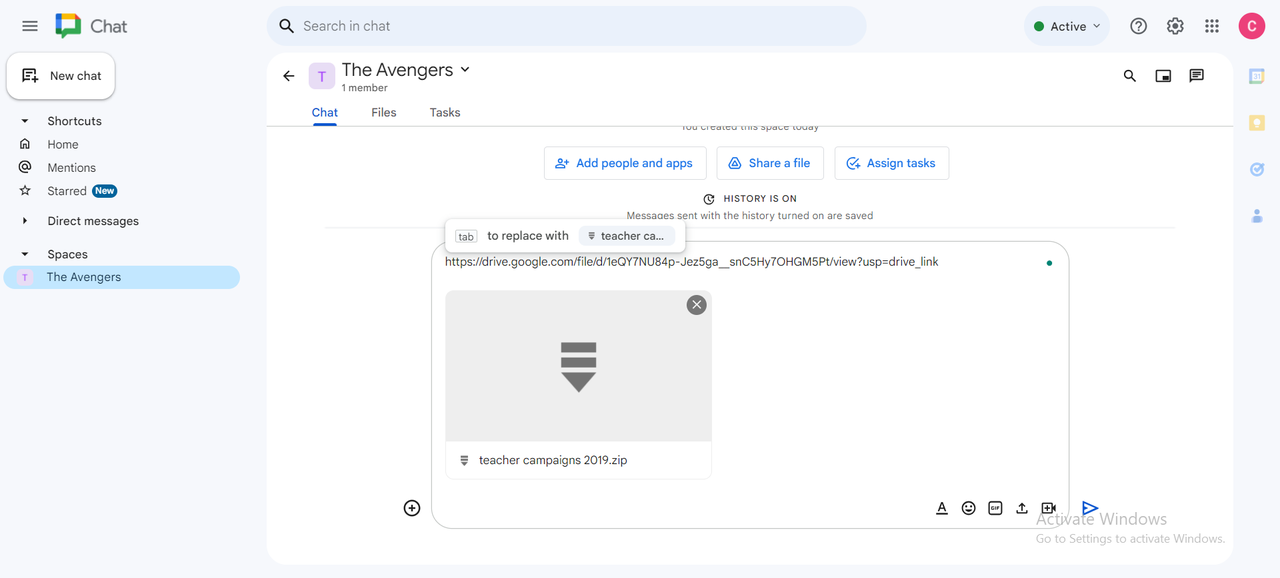Open Google Tasks in side panel
Image resolution: width=1280 pixels, height=578 pixels.
coord(1257,169)
